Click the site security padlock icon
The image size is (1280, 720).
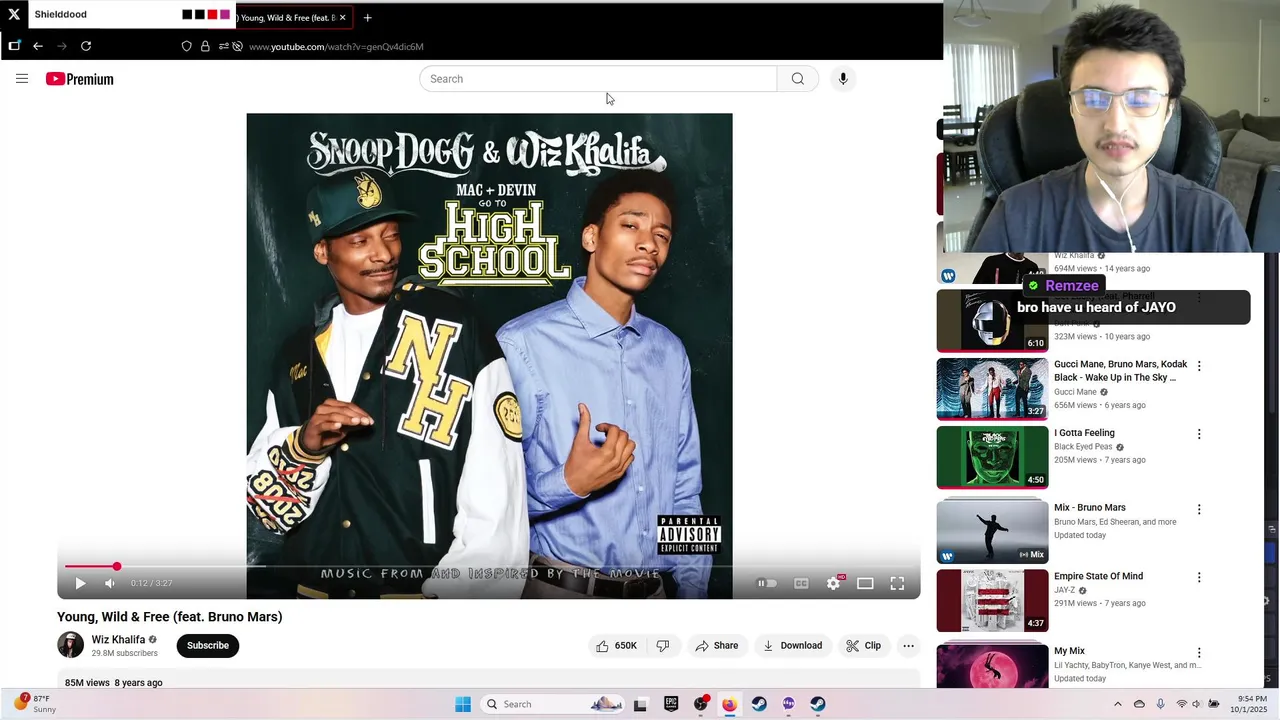pyautogui.click(x=205, y=46)
